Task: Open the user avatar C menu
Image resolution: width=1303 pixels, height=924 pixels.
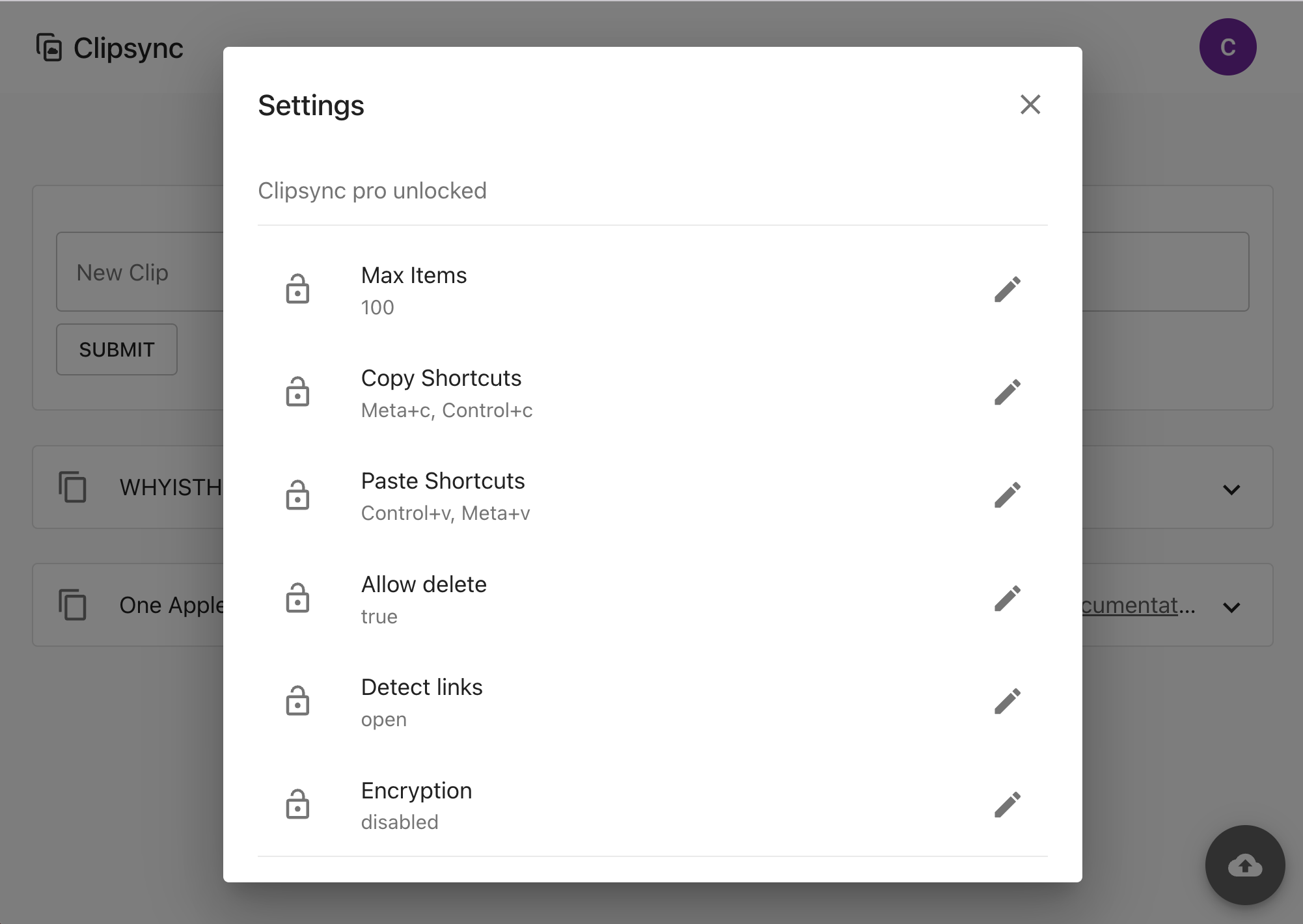Action: (x=1228, y=47)
